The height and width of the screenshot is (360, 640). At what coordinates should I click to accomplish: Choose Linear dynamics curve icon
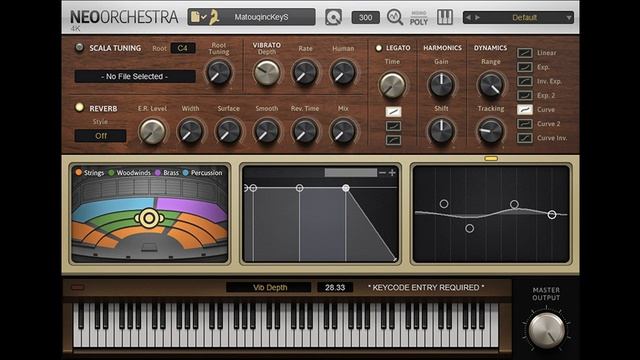525,53
